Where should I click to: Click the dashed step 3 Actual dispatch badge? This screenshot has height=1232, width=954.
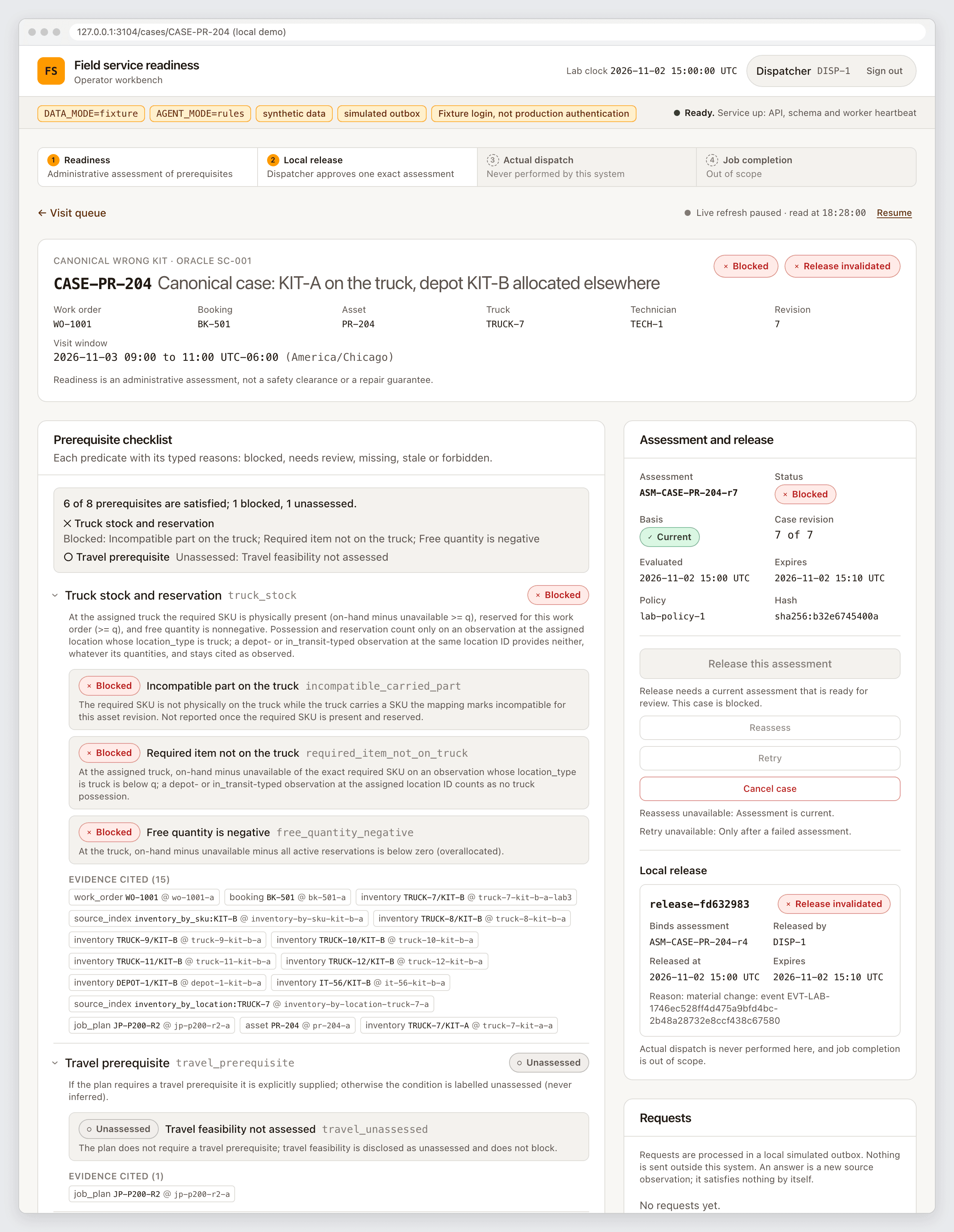coord(493,160)
